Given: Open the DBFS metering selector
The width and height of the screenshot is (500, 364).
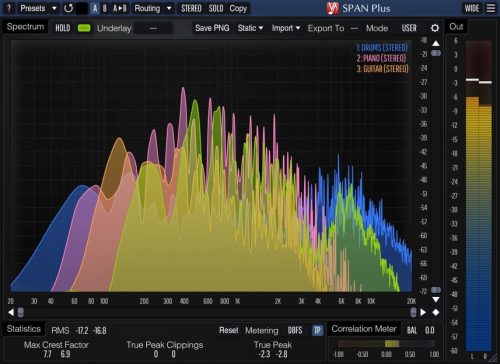Looking at the screenshot, I should [295, 330].
